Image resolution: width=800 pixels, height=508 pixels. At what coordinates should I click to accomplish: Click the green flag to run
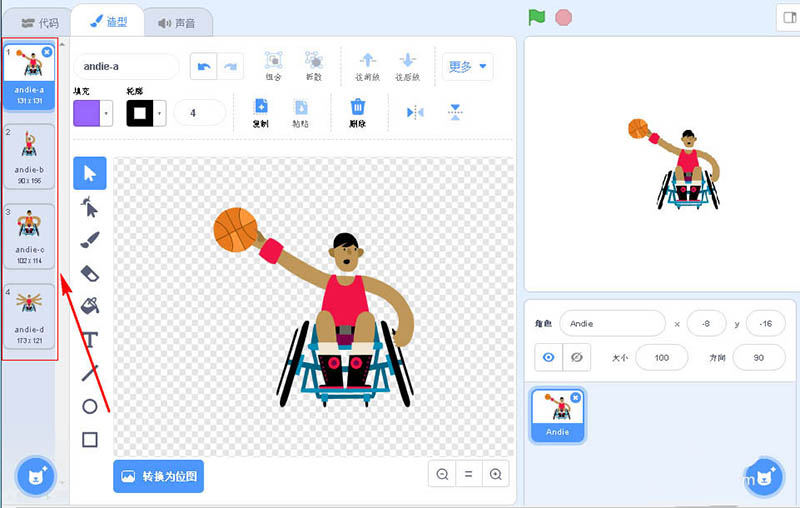537,17
